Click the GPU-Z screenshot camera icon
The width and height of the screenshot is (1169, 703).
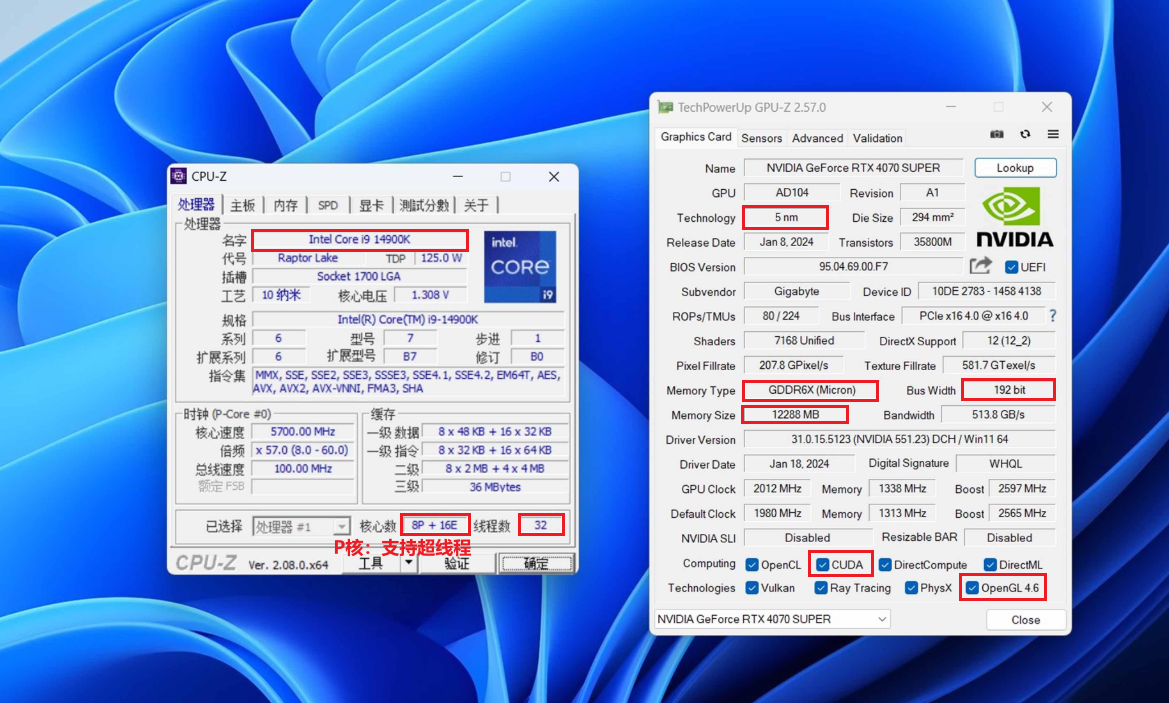point(996,134)
